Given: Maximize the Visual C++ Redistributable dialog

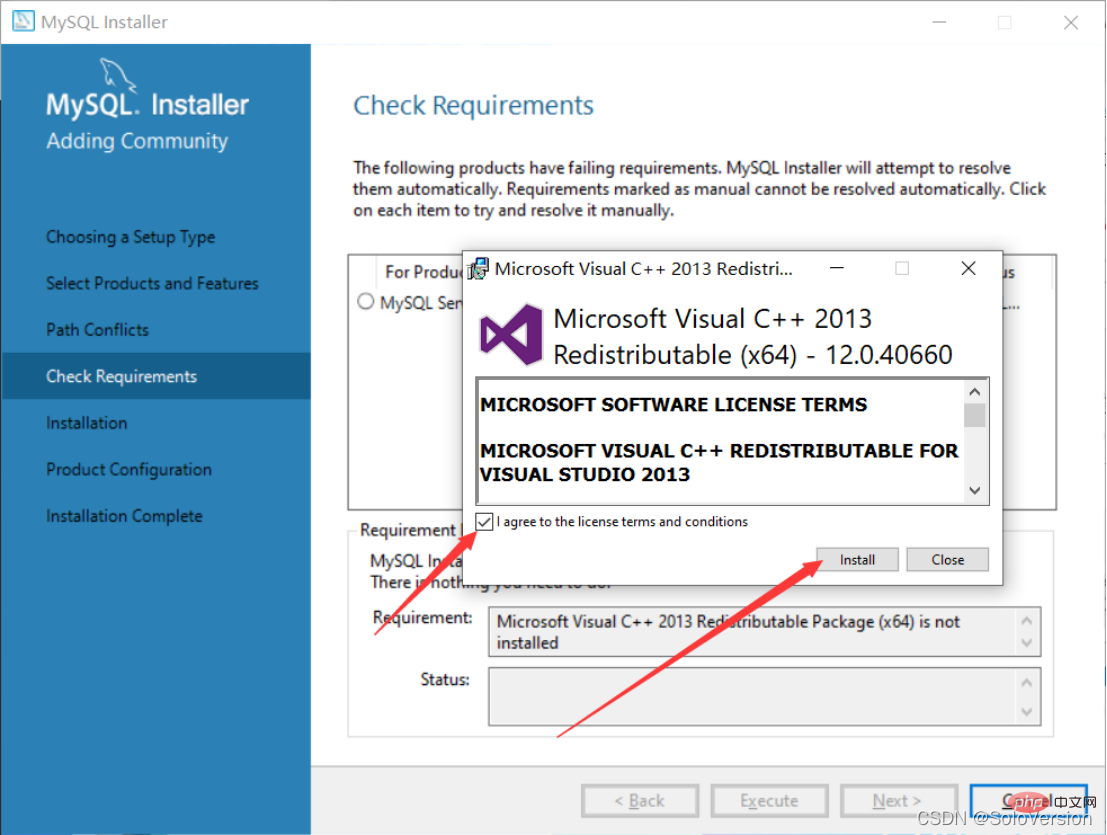Looking at the screenshot, I should [x=902, y=268].
